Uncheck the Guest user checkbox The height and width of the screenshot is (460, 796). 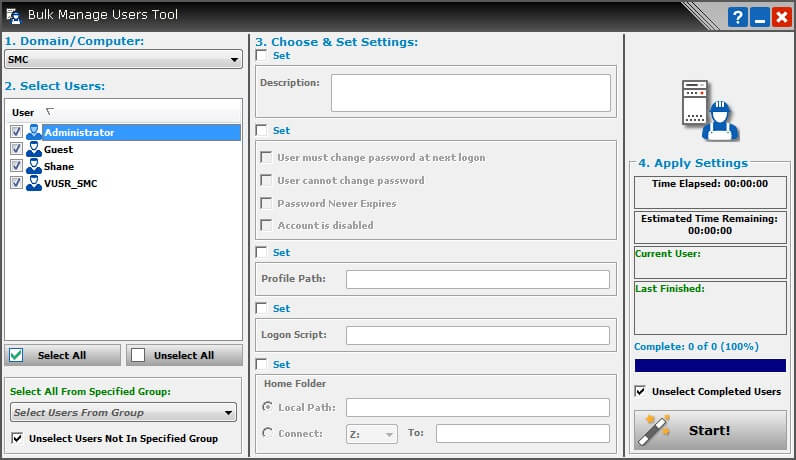tap(16, 149)
